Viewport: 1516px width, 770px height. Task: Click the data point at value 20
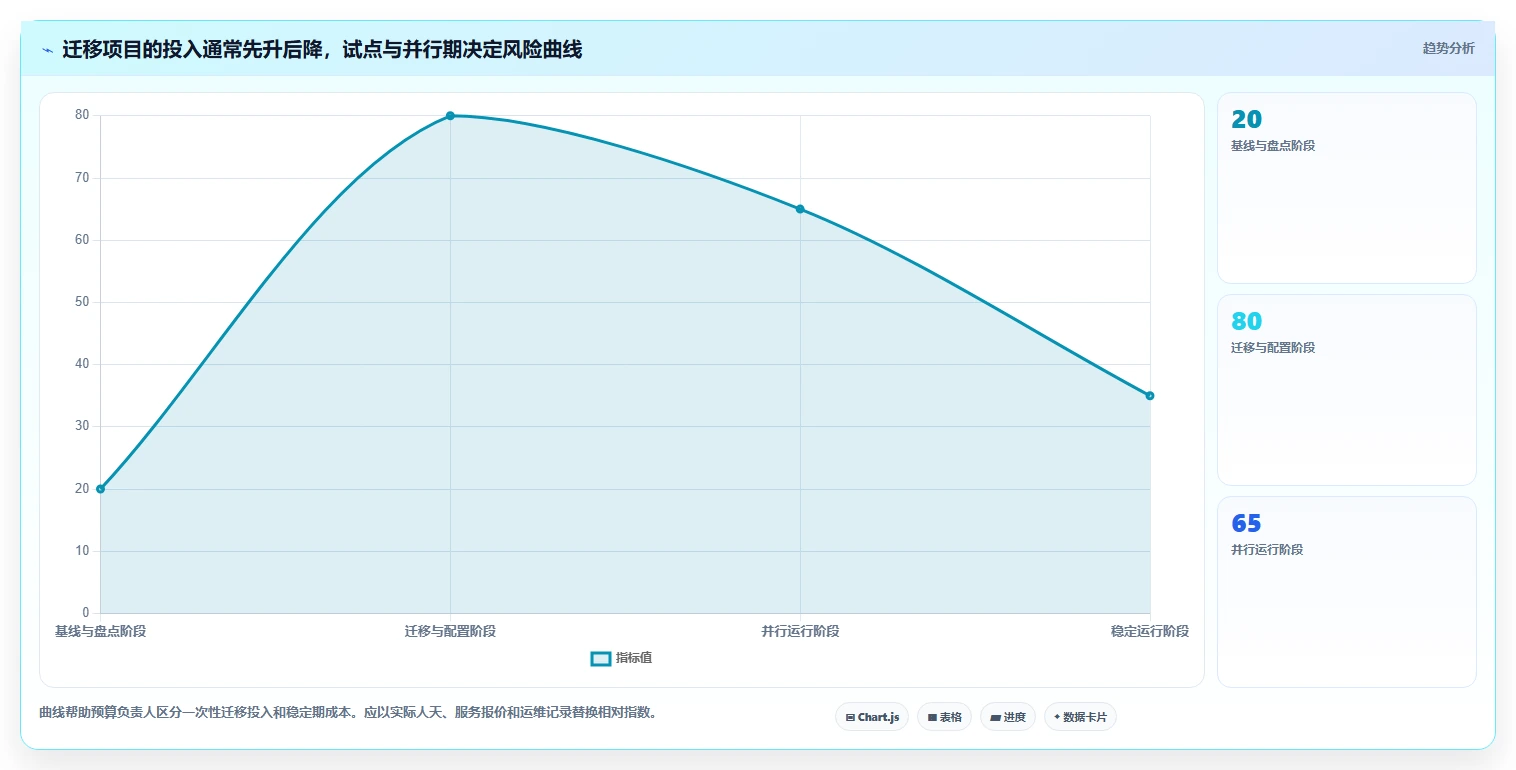[x=100, y=489]
